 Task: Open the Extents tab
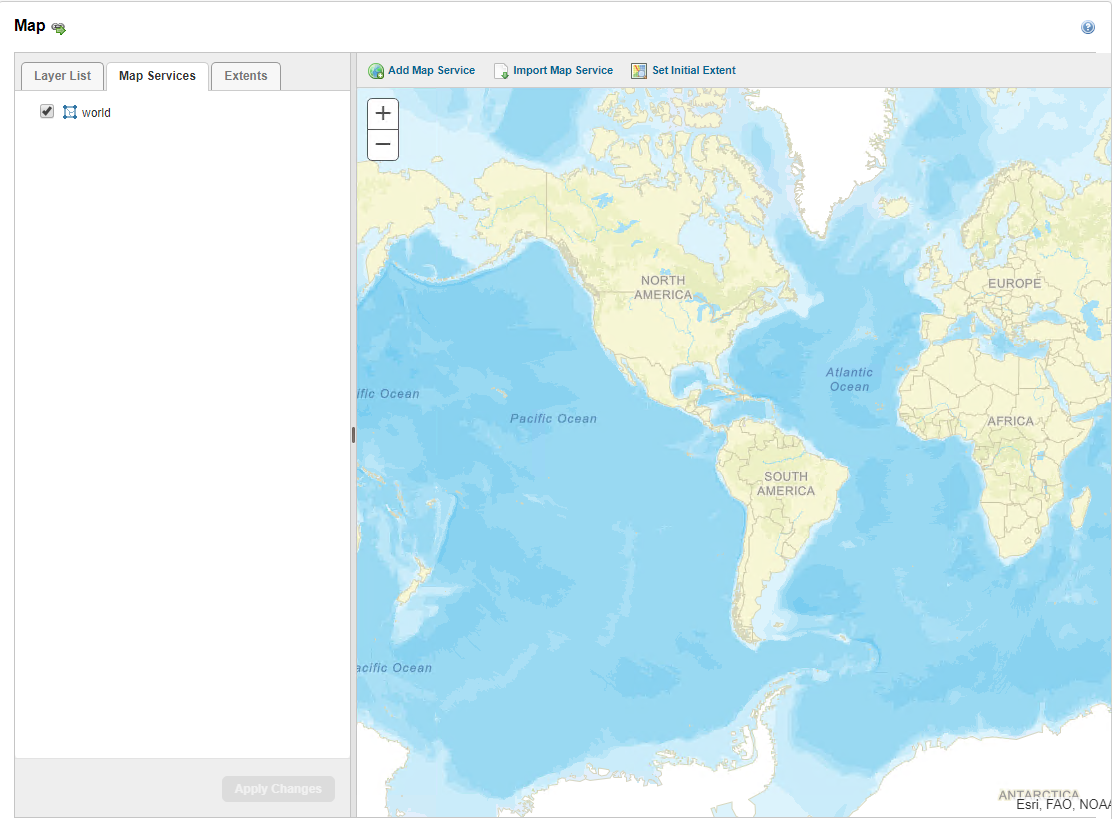point(246,76)
